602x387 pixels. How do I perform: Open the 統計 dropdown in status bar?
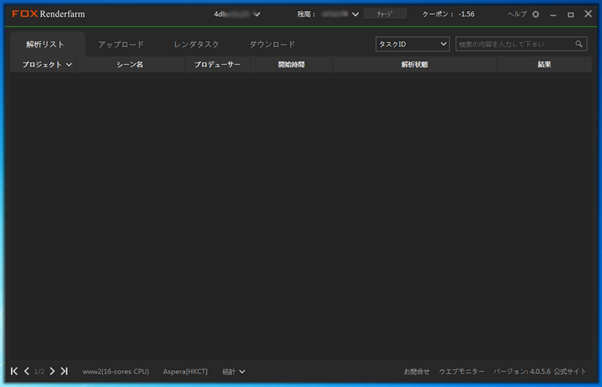pyautogui.click(x=233, y=371)
